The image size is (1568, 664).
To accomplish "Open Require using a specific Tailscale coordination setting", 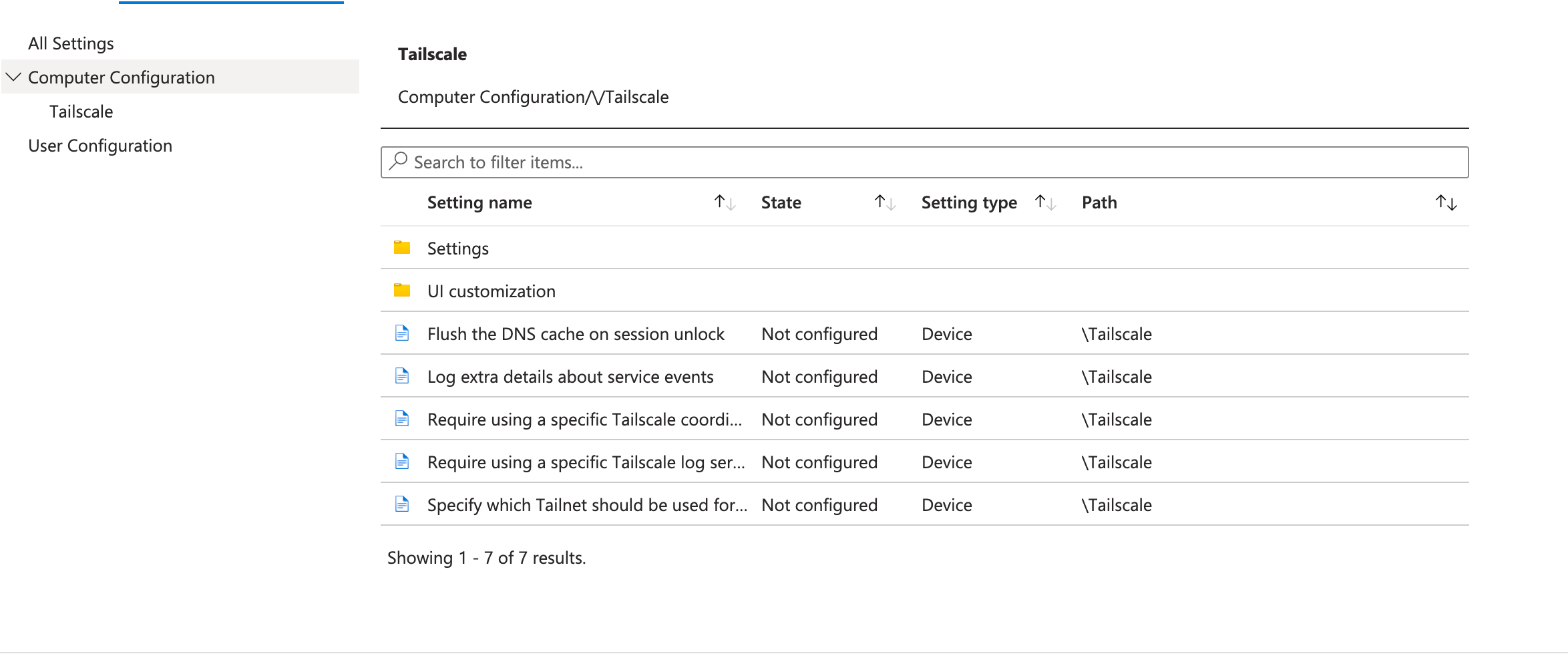I will [584, 420].
